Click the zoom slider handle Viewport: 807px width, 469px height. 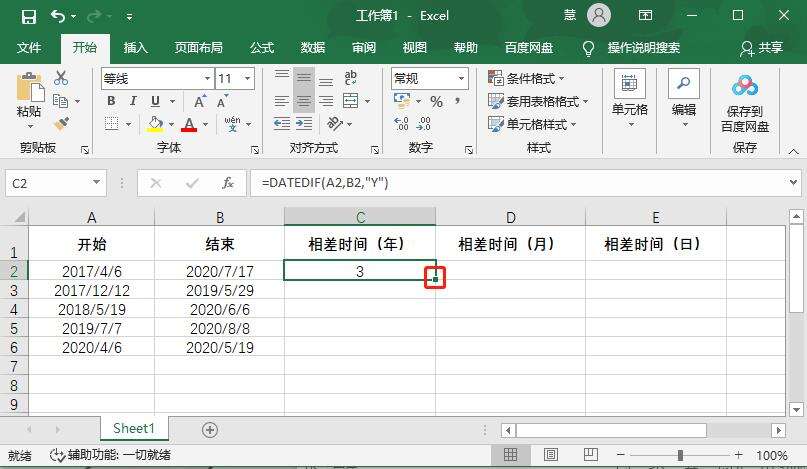[x=680, y=455]
